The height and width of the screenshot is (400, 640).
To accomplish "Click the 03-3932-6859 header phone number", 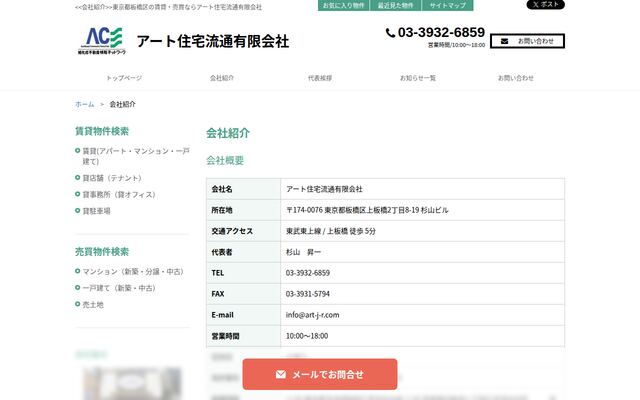I will point(441,32).
